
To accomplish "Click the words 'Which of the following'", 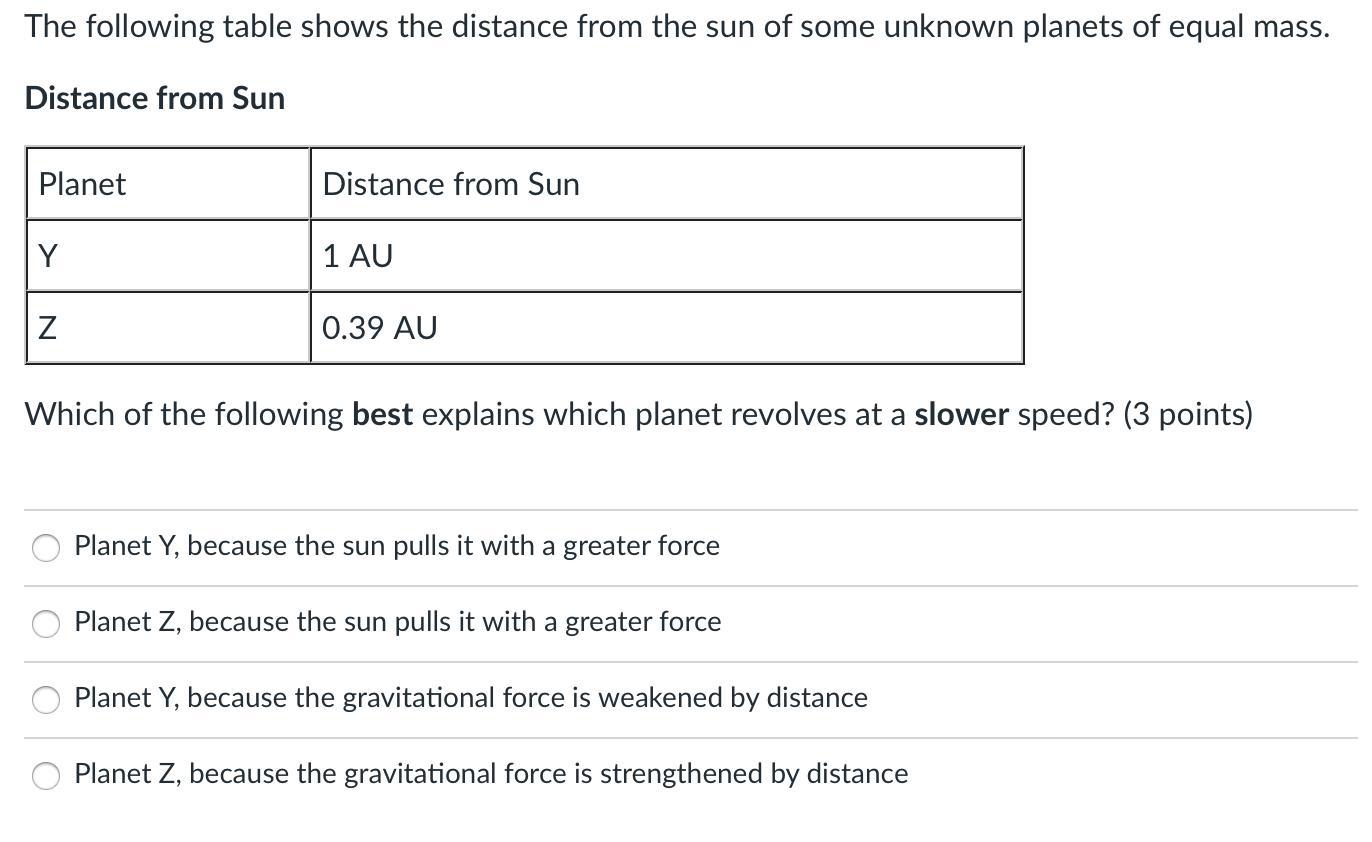I will point(184,414).
